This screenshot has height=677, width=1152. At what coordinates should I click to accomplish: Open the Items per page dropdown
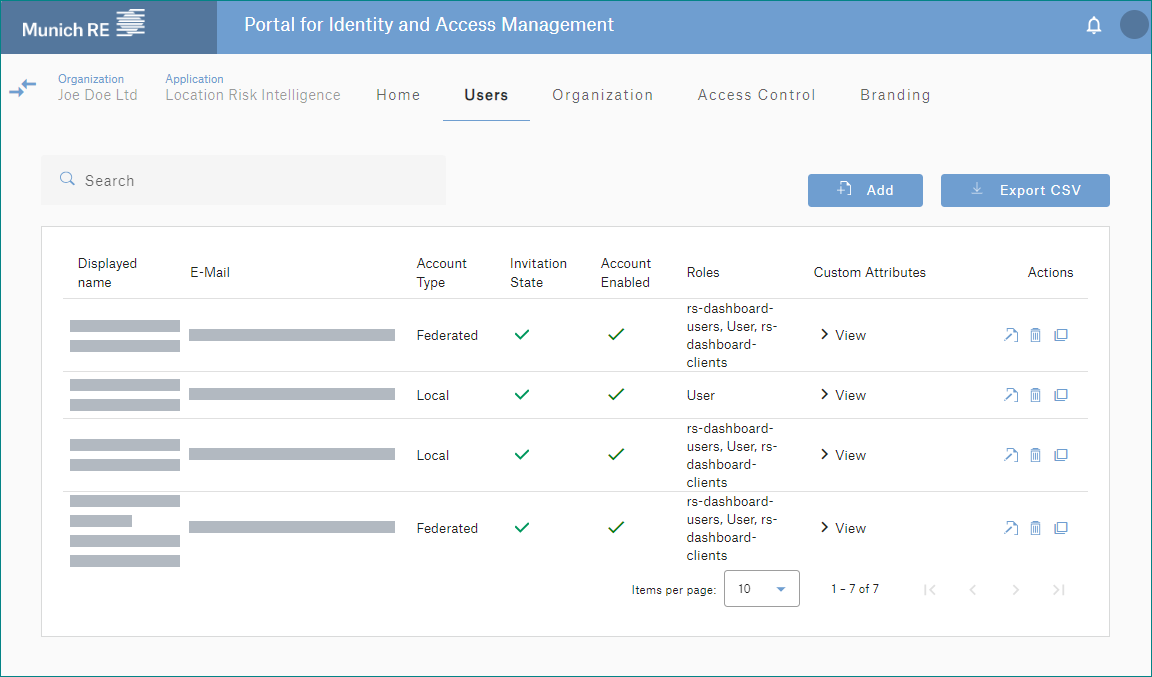coord(761,589)
